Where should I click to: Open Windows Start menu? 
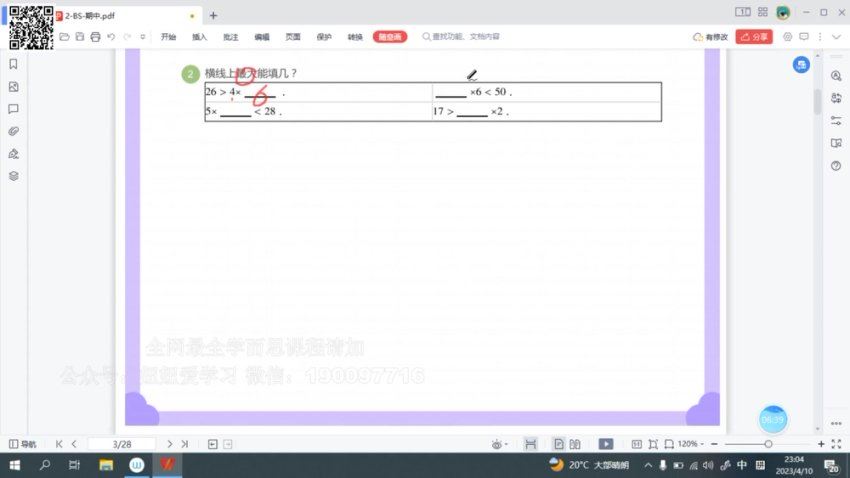click(x=15, y=465)
